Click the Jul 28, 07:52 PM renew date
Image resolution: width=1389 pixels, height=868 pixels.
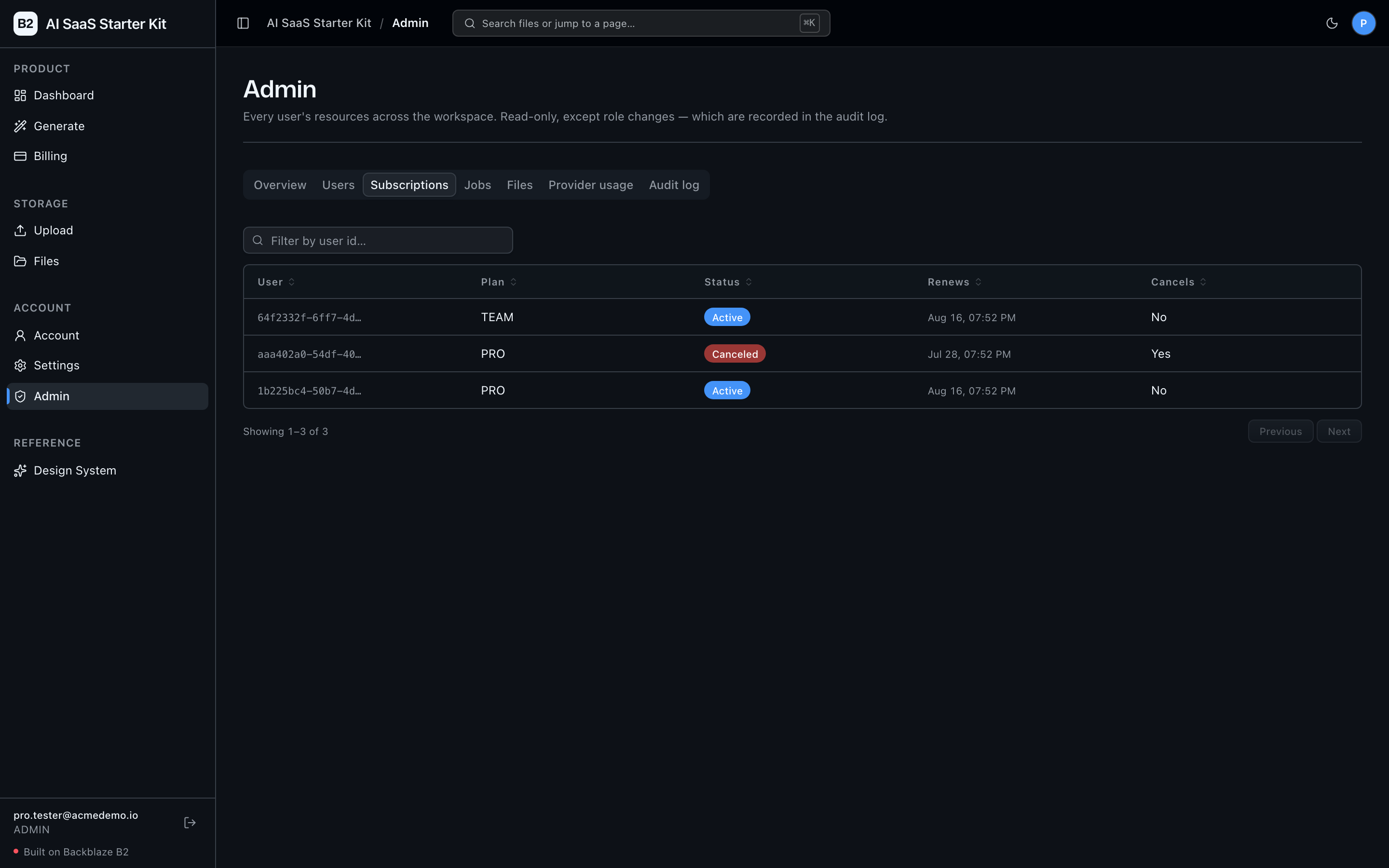(x=969, y=354)
